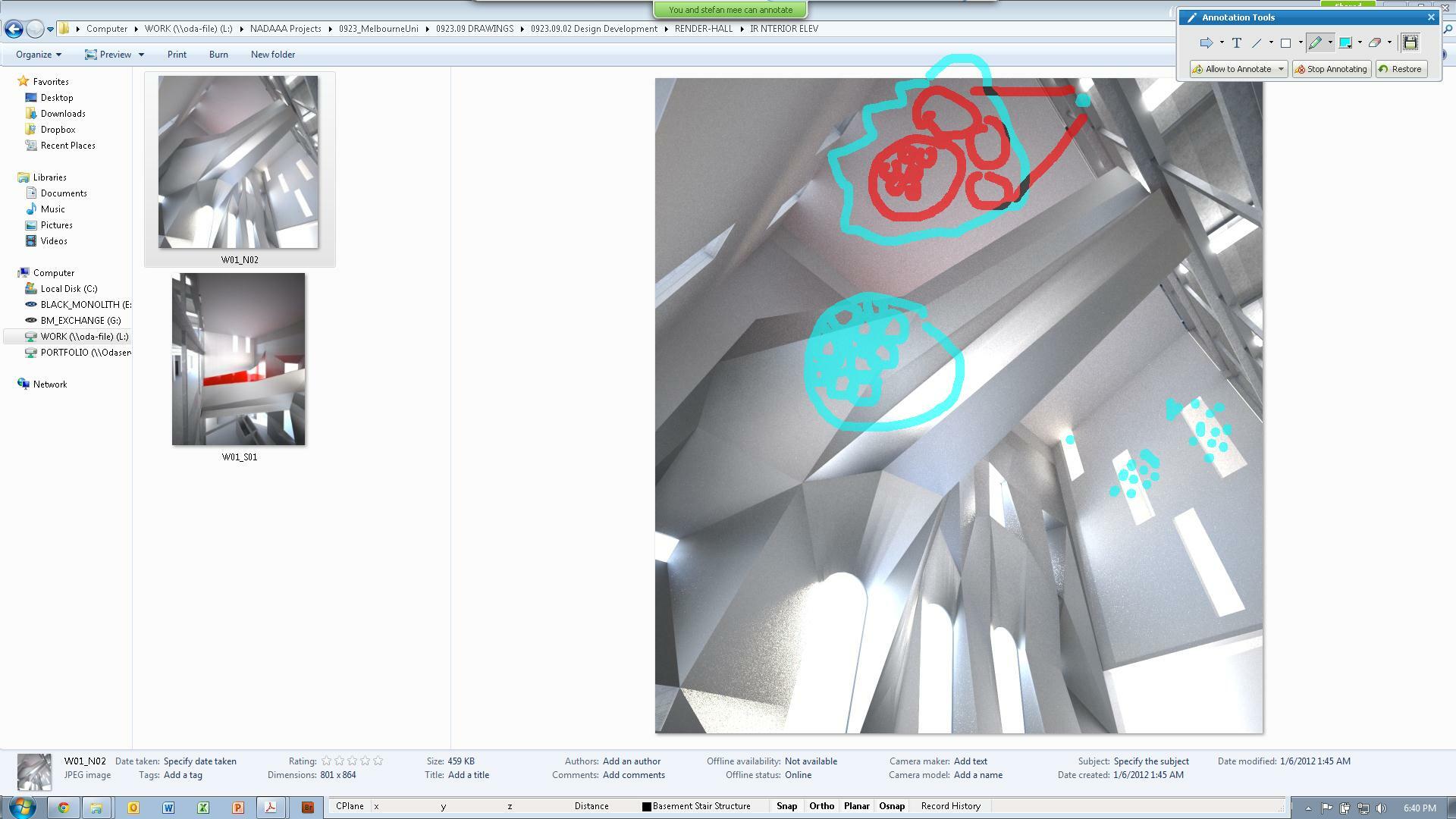Rate the image five stars
The width and height of the screenshot is (1456, 819).
pos(378,761)
